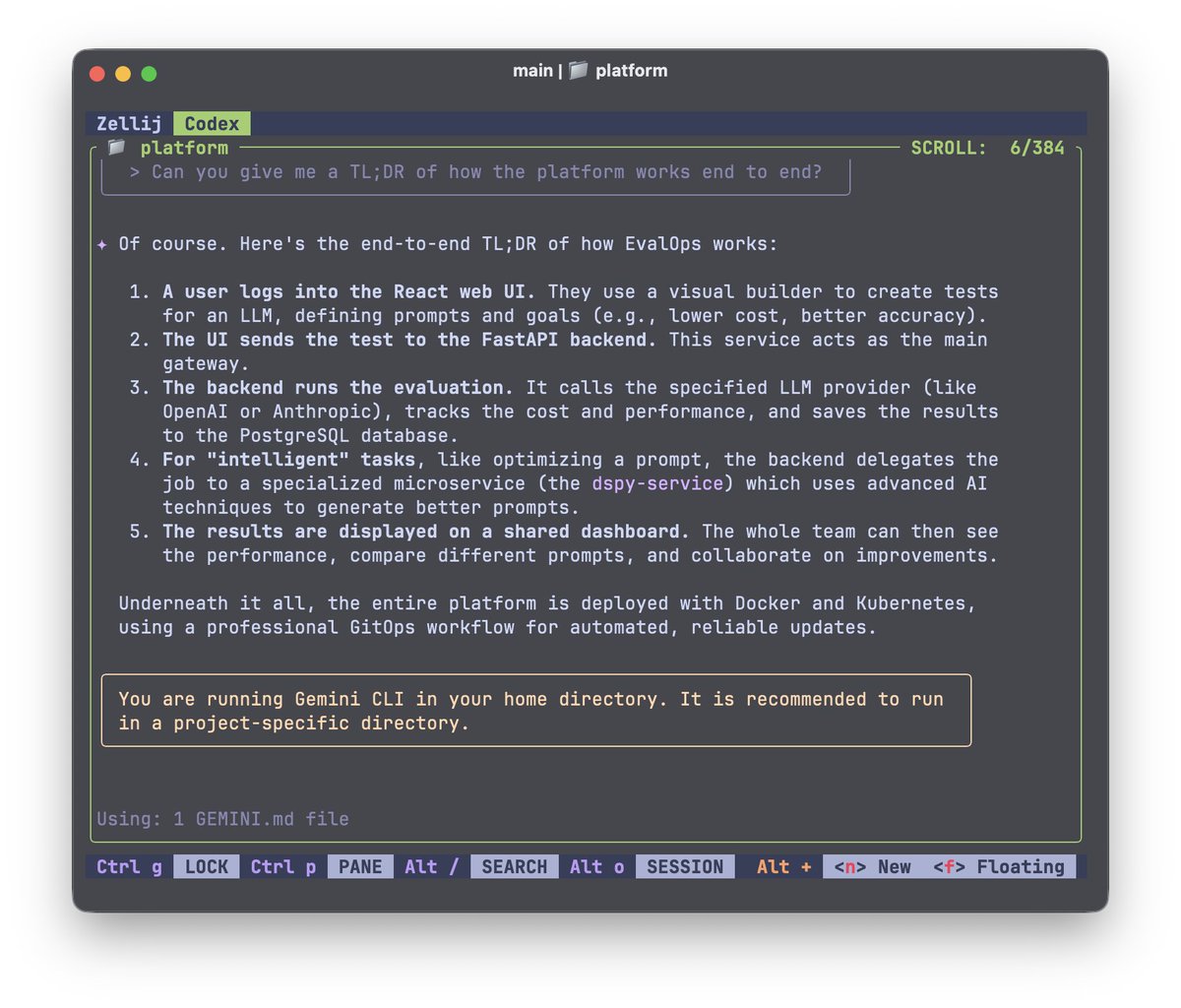Click the 'platform' pane title text
1181x1008 pixels.
(184, 148)
